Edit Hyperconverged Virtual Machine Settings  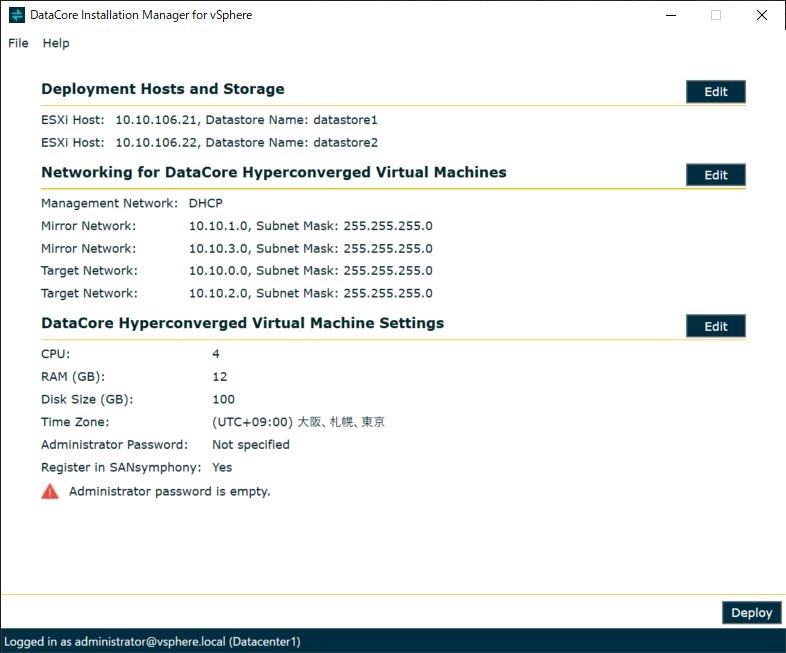pos(715,326)
